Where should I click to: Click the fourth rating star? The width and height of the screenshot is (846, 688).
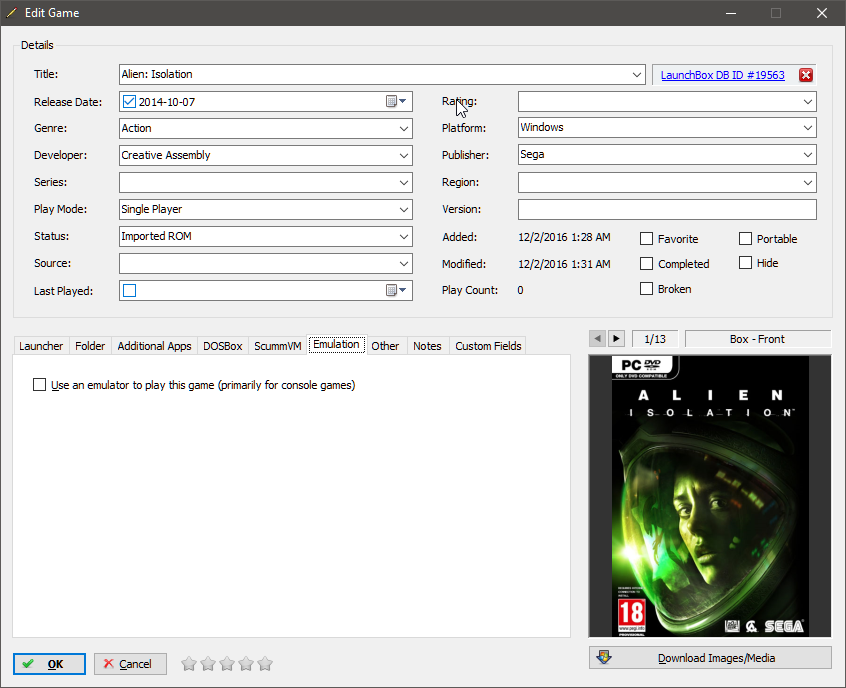tap(245, 664)
